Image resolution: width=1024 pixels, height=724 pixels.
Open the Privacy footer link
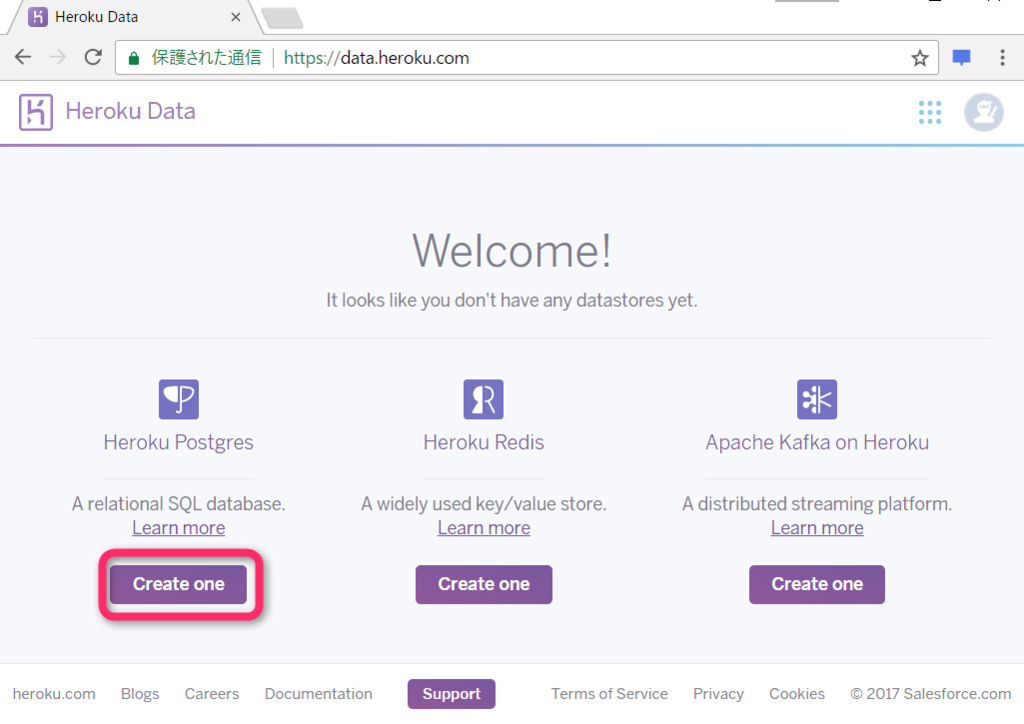tap(718, 694)
